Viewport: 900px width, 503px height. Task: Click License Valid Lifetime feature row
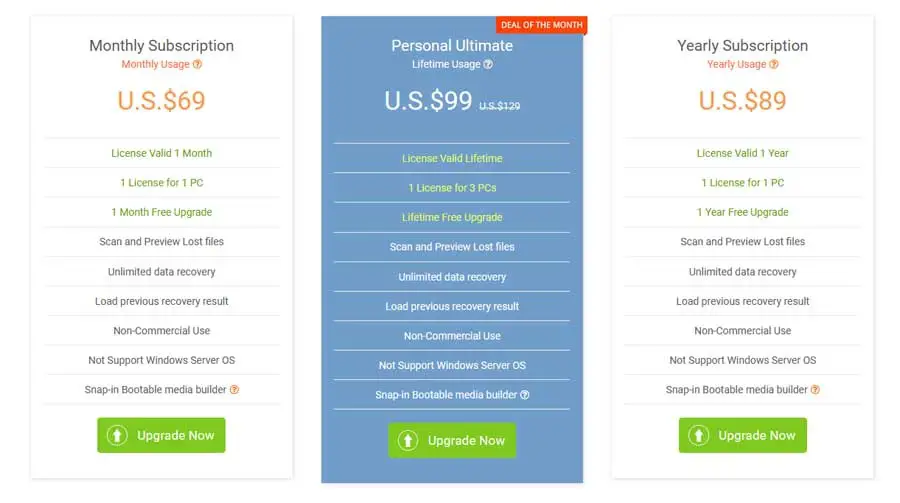click(x=452, y=158)
